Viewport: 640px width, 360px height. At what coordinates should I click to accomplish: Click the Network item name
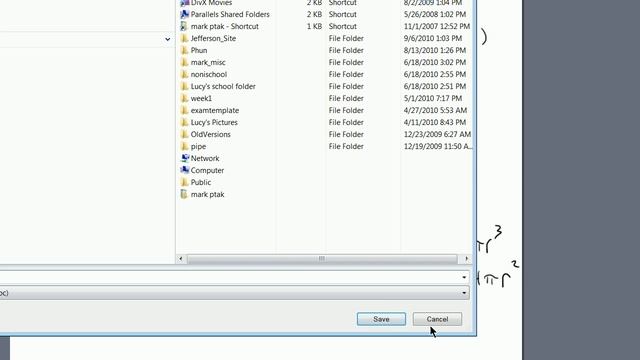point(205,158)
